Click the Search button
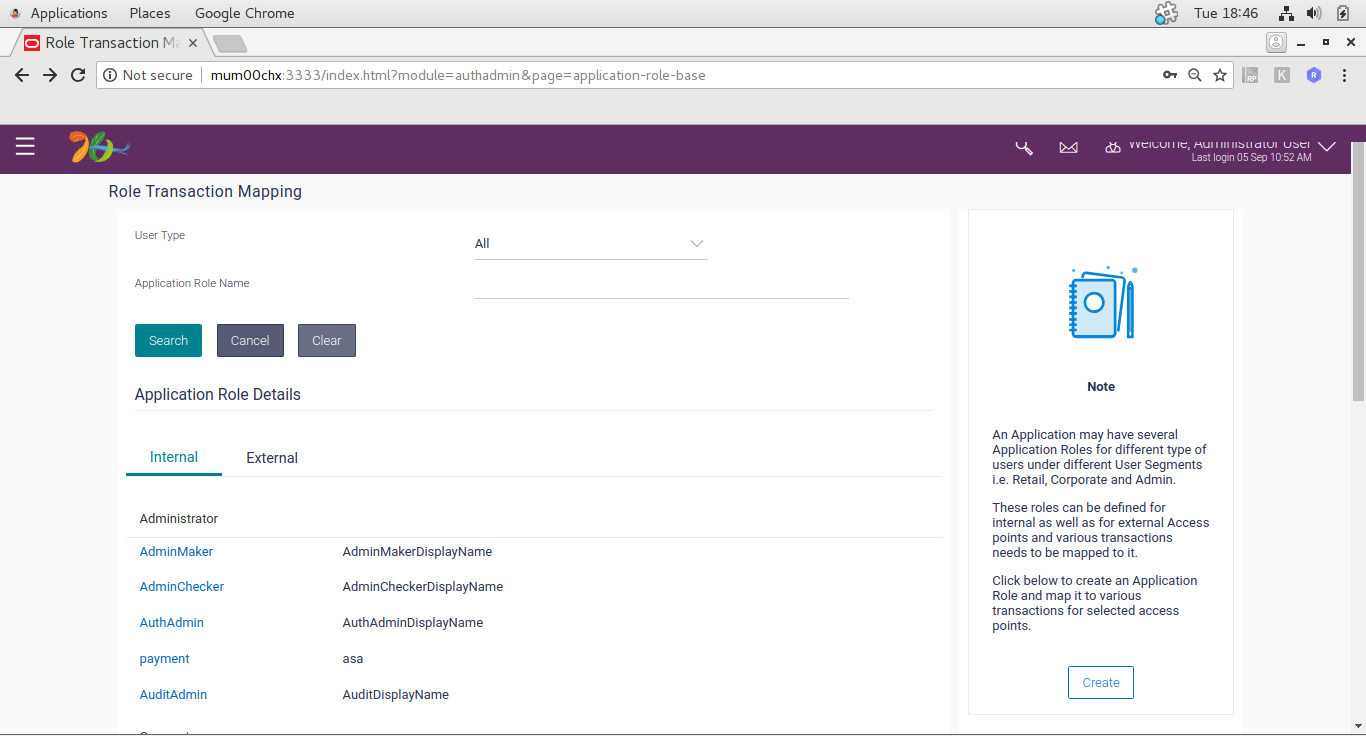Viewport: 1366px width, 736px height. [x=168, y=340]
